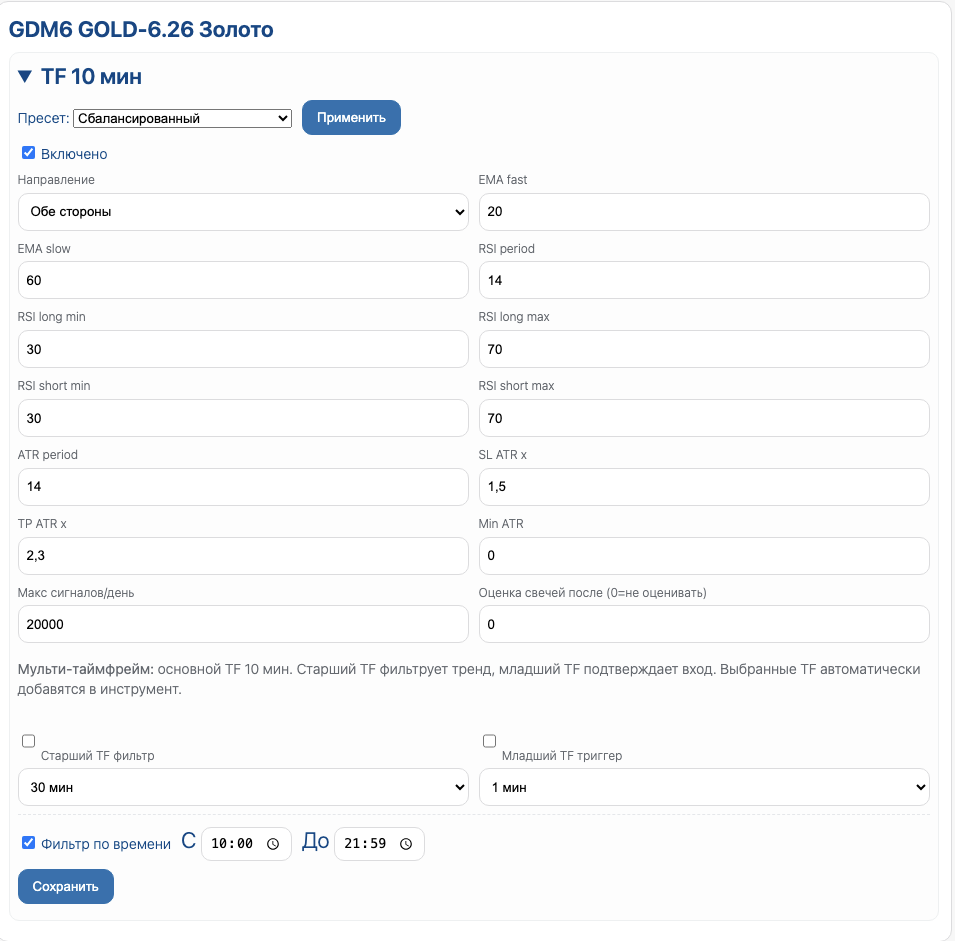Collapse the TF 10 мин section
The image size is (955, 941).
(x=25, y=77)
